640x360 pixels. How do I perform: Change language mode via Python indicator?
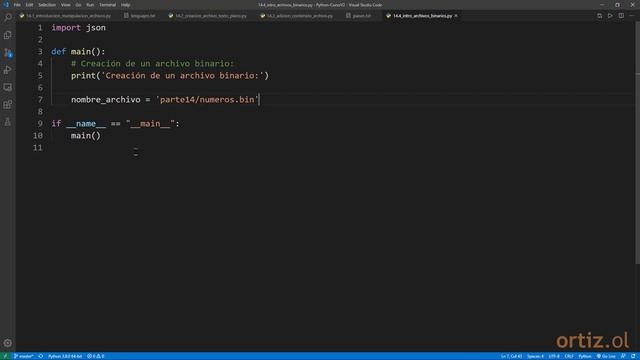coord(584,356)
